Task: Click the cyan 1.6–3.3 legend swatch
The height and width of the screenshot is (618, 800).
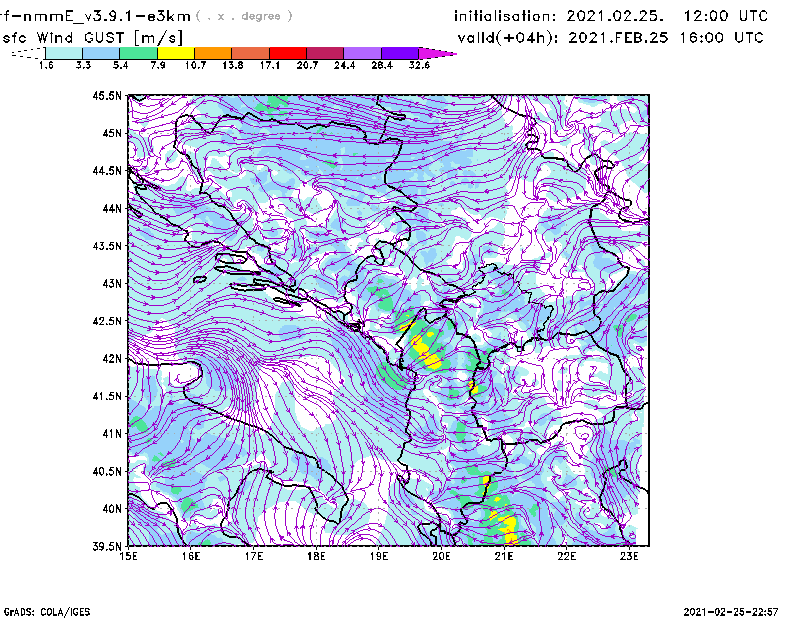Action: pyautogui.click(x=64, y=53)
